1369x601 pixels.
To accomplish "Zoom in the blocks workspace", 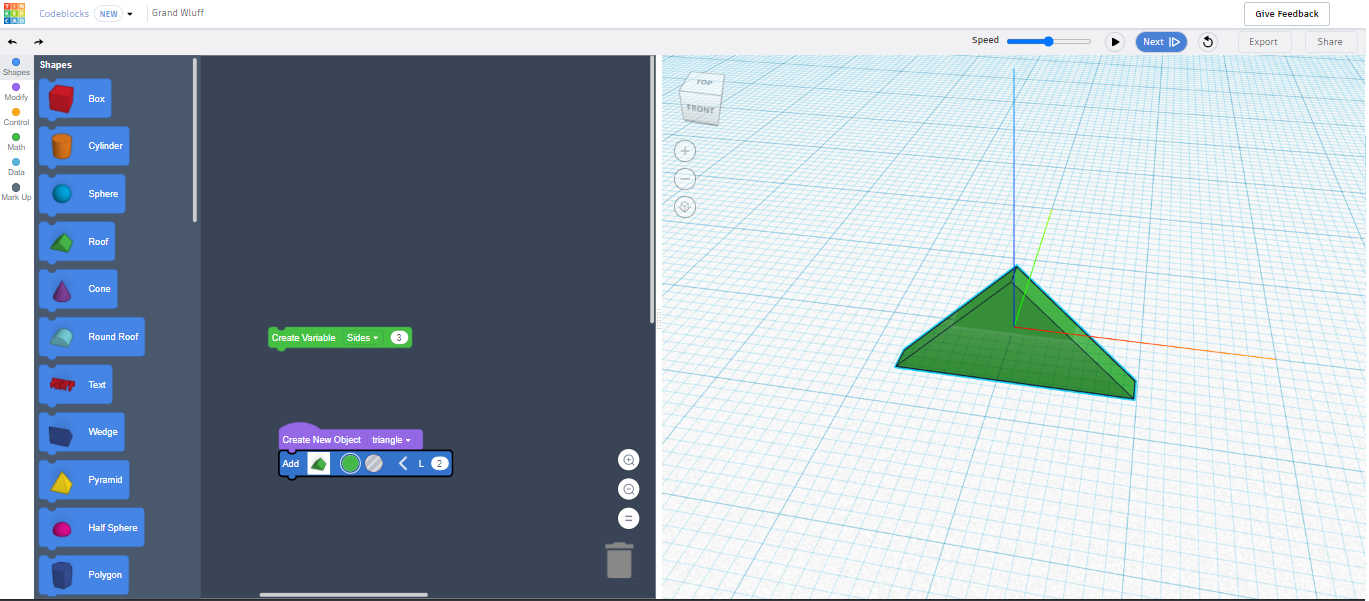I will click(x=629, y=460).
